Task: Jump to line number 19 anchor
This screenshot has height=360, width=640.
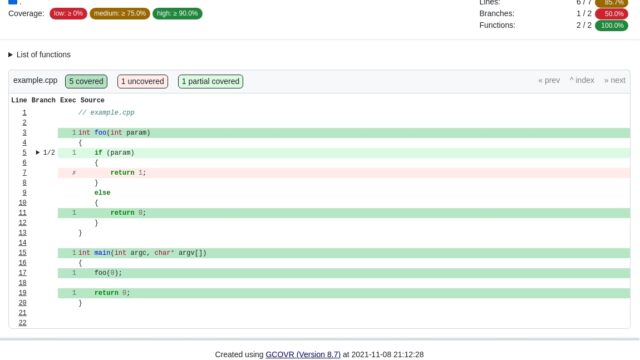Action: coord(22,293)
